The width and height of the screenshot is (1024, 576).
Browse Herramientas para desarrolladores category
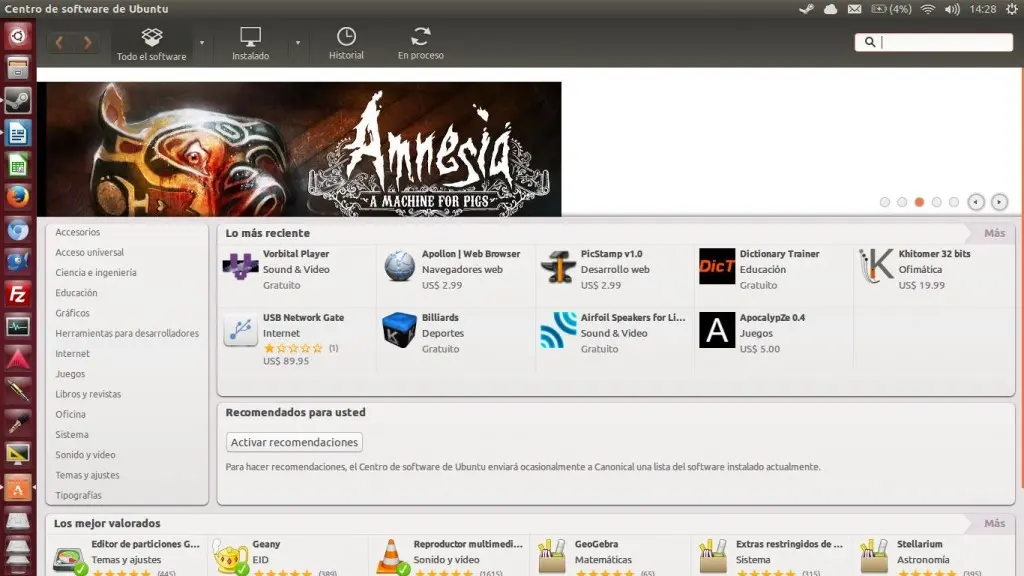pos(127,333)
